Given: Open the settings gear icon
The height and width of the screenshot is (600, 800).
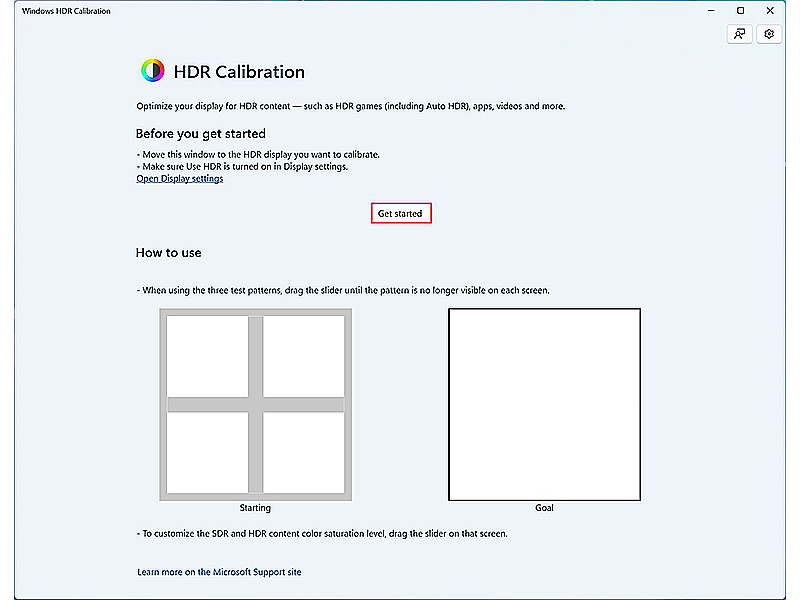Looking at the screenshot, I should [769, 34].
